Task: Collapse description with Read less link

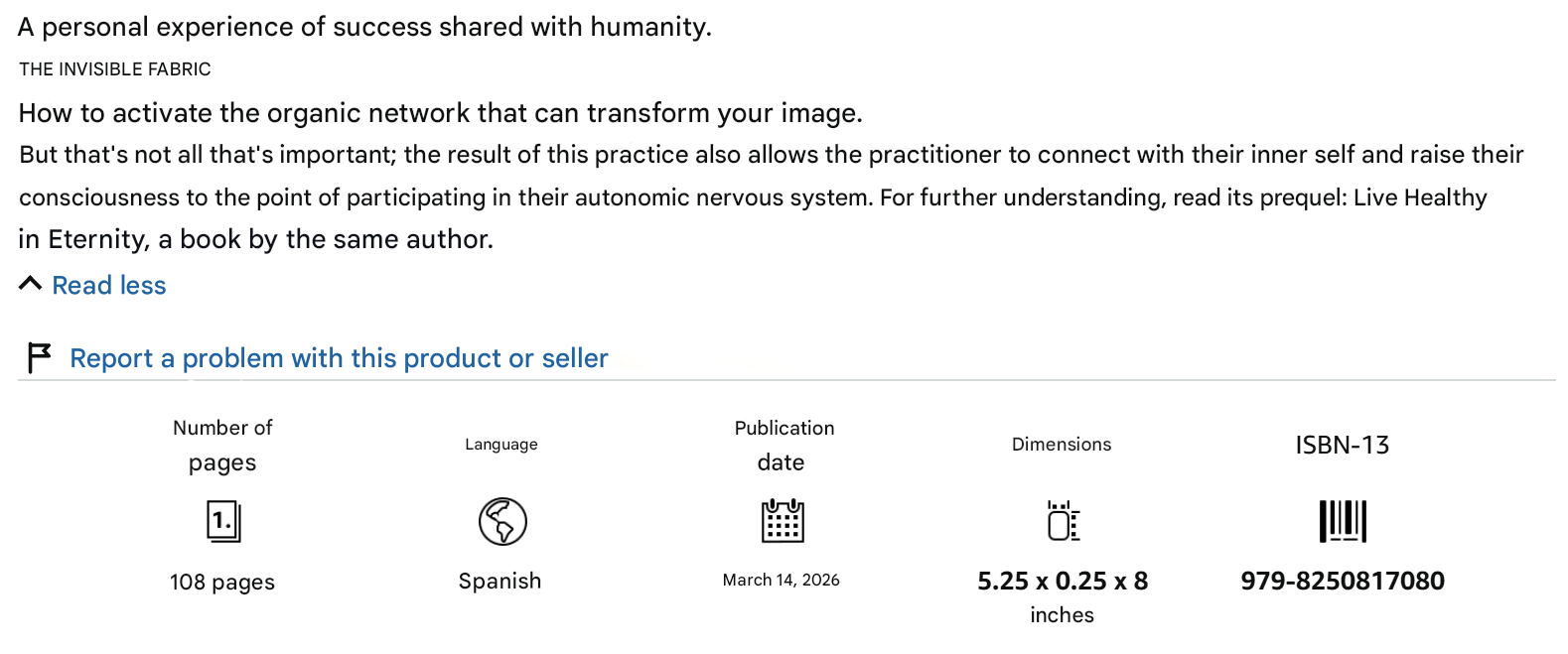Action: pyautogui.click(x=109, y=286)
